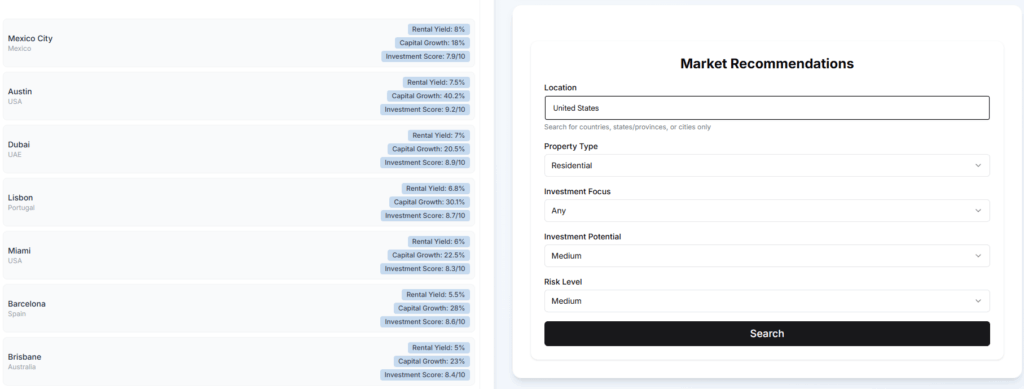Click the Spain country label under Barcelona
Viewport: 1024px width, 389px height.
16,314
